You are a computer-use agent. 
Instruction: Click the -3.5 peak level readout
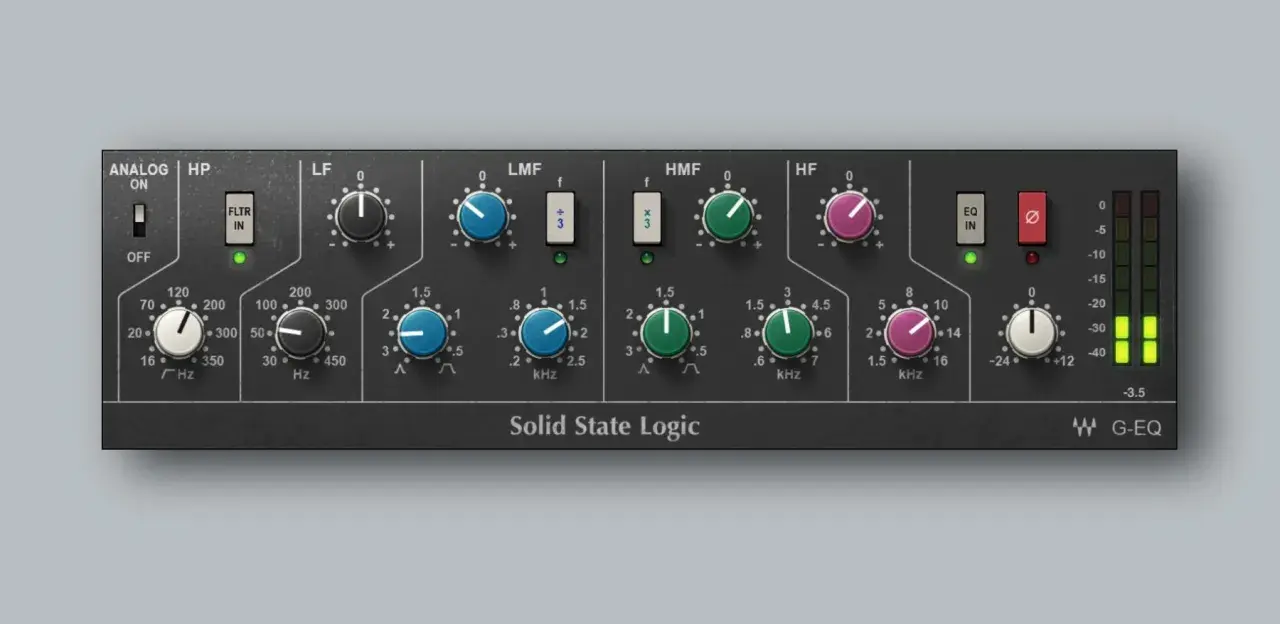1133,393
